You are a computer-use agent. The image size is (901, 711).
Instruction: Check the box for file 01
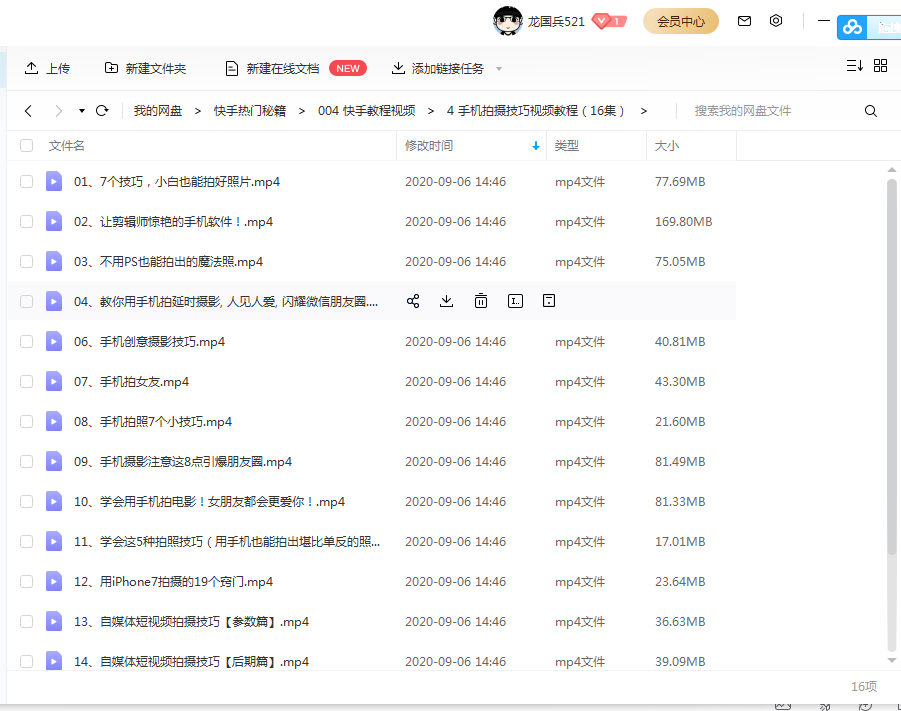26,182
